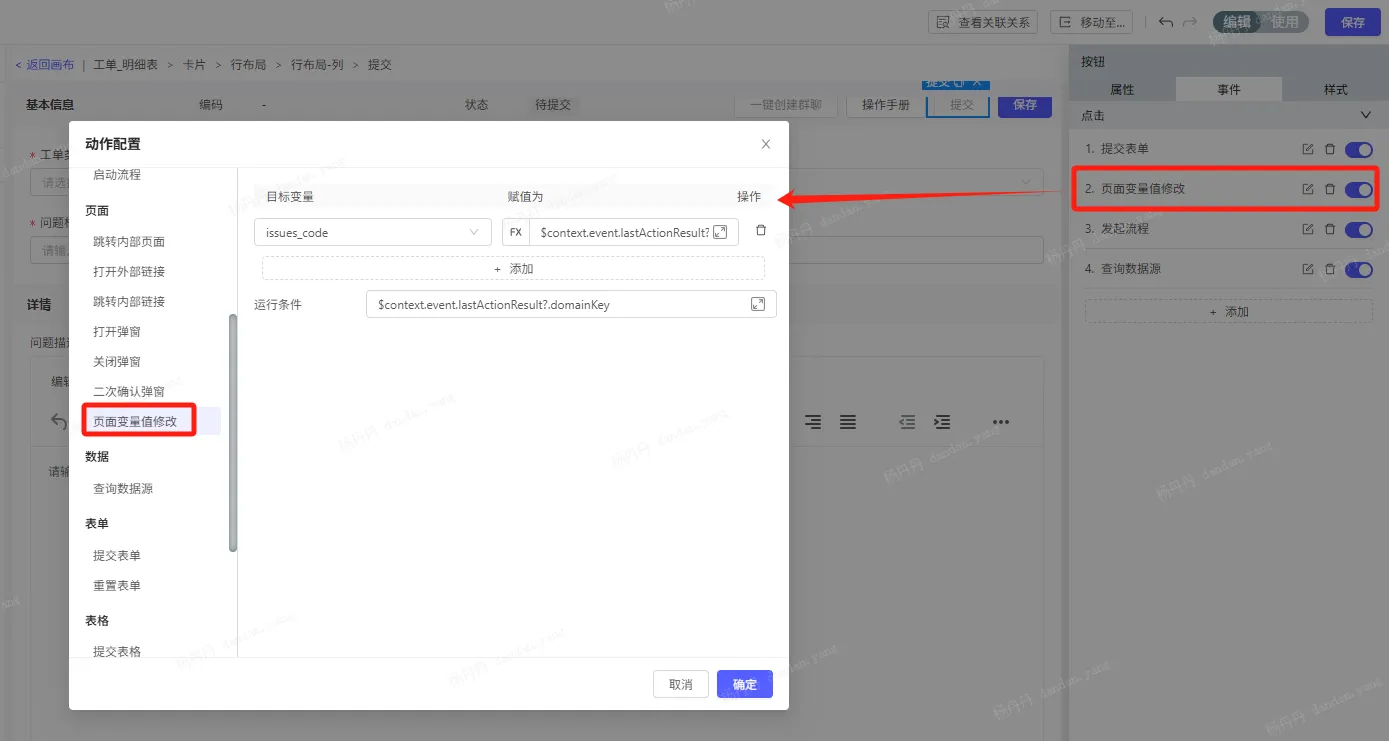This screenshot has width=1389, height=741.
Task: Edit the 发起流程 action
Action: click(x=1308, y=229)
